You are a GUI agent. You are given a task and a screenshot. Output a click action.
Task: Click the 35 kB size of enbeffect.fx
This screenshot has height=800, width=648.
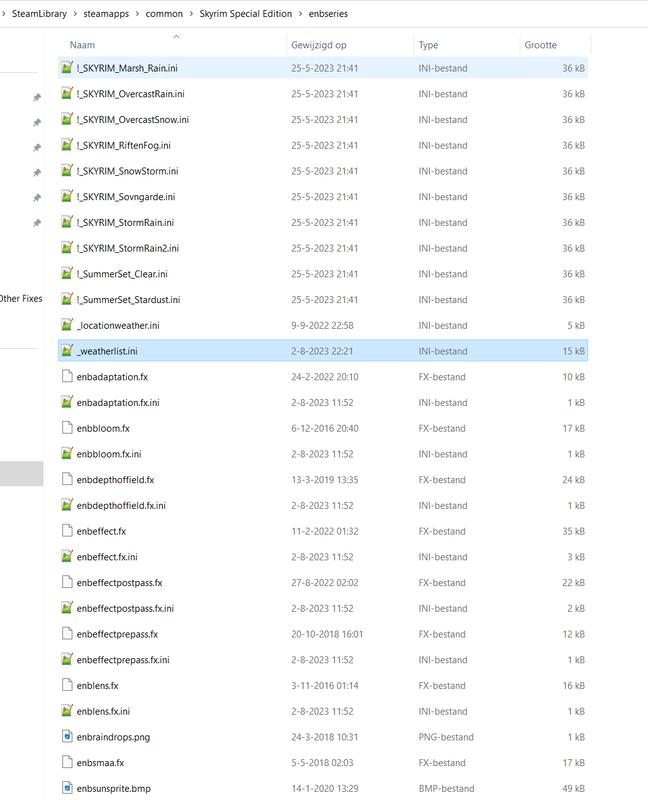574,531
